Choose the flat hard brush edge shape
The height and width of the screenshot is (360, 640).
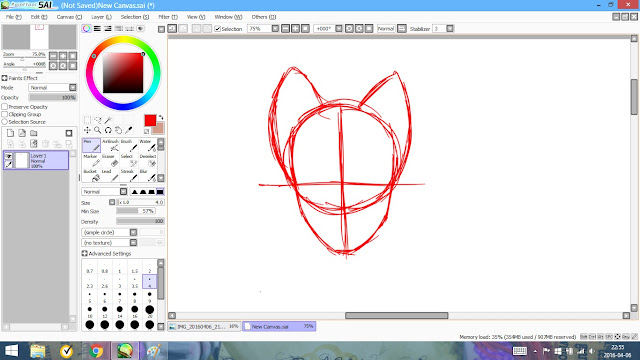160,191
